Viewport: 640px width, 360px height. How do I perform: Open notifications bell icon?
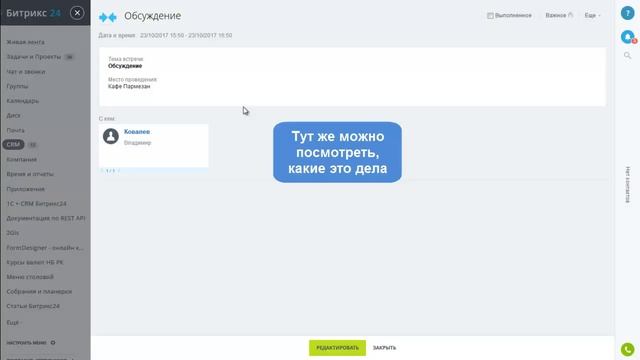pos(627,37)
